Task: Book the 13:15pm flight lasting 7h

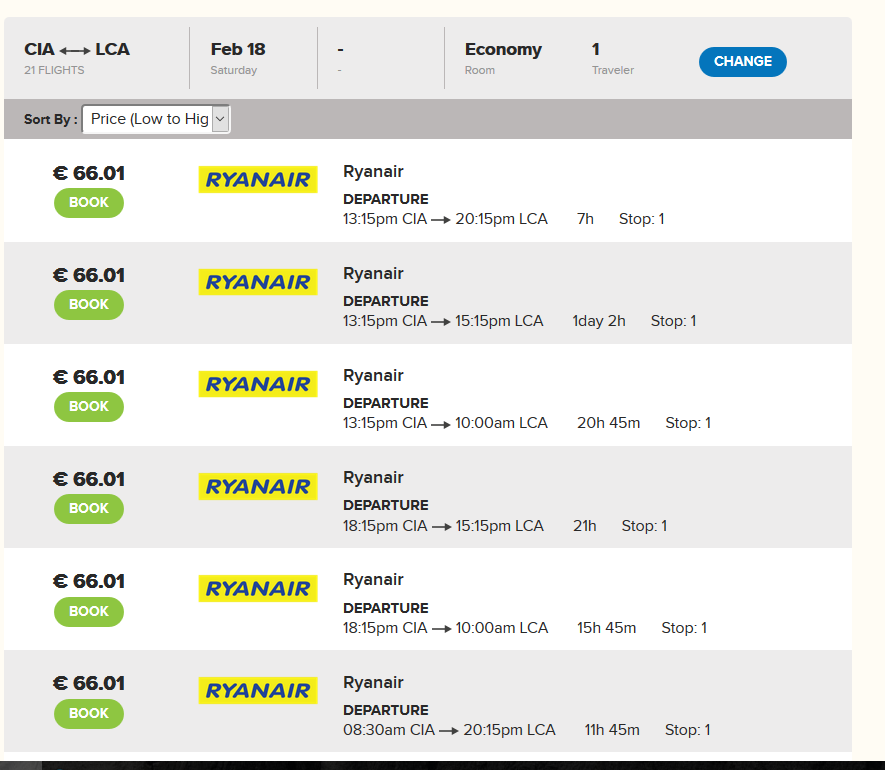Action: [89, 203]
